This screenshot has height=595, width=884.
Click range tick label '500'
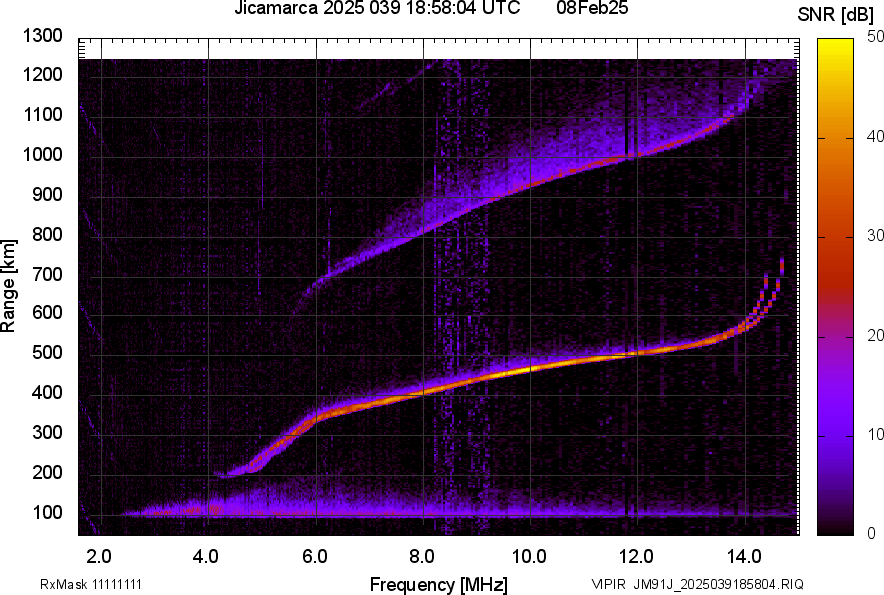[47, 354]
